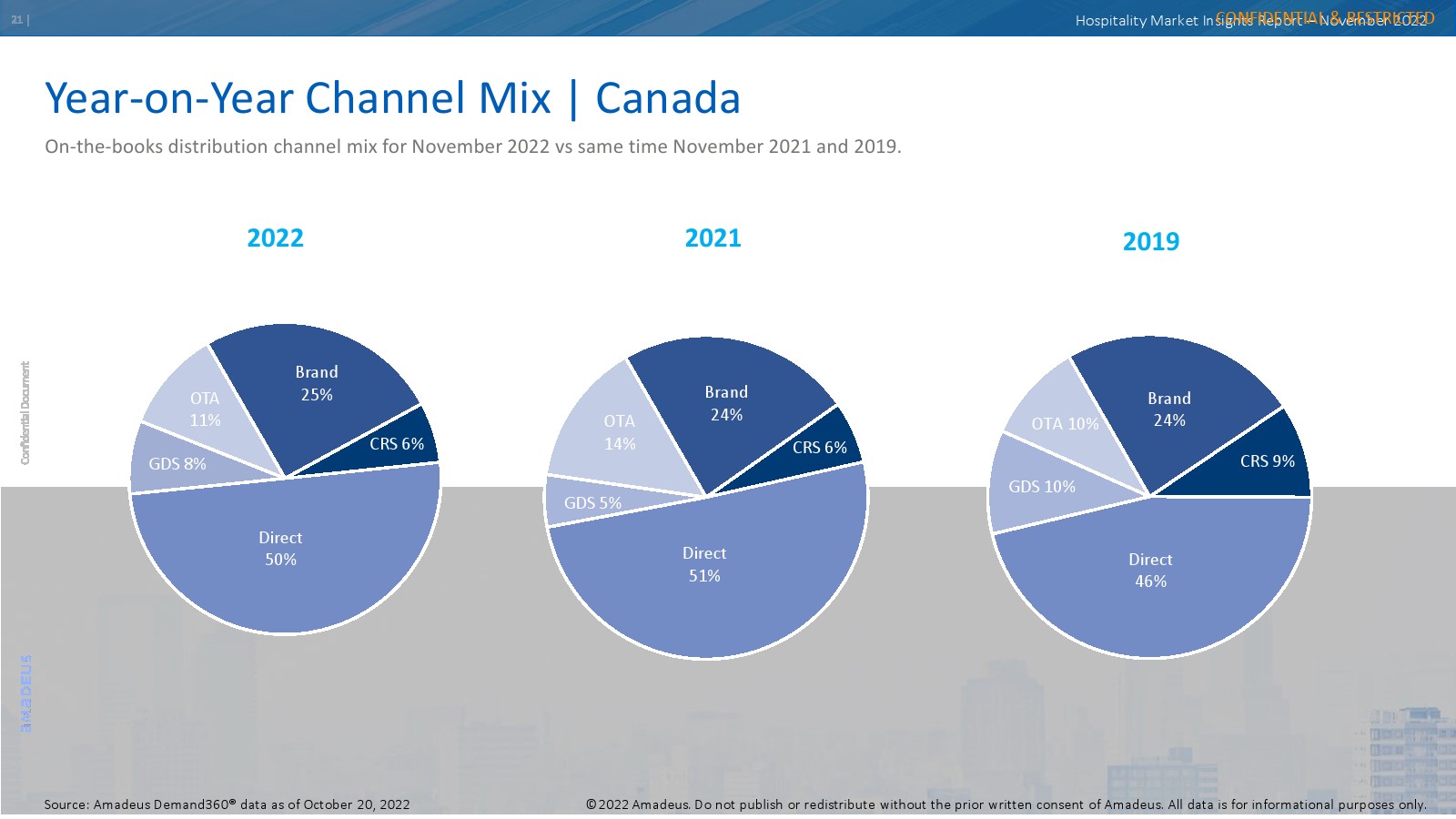Click the page number 21 in header

pos(17,20)
